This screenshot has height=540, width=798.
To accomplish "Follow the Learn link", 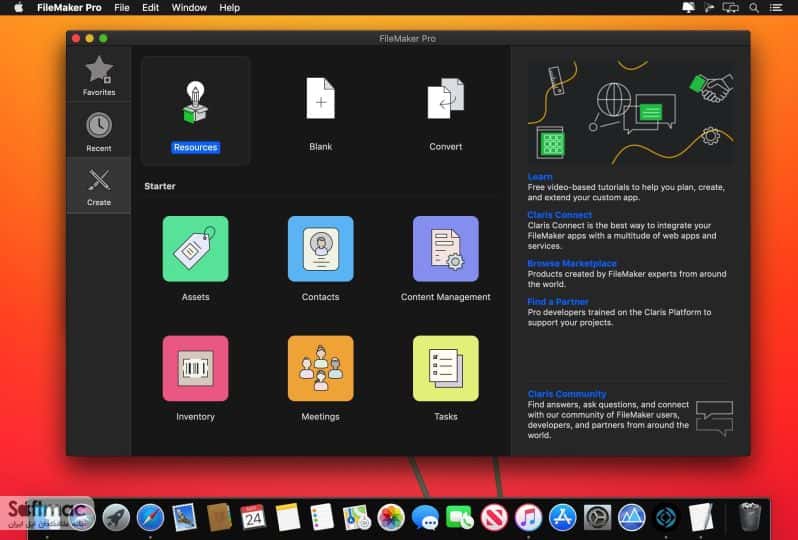I will pos(540,177).
